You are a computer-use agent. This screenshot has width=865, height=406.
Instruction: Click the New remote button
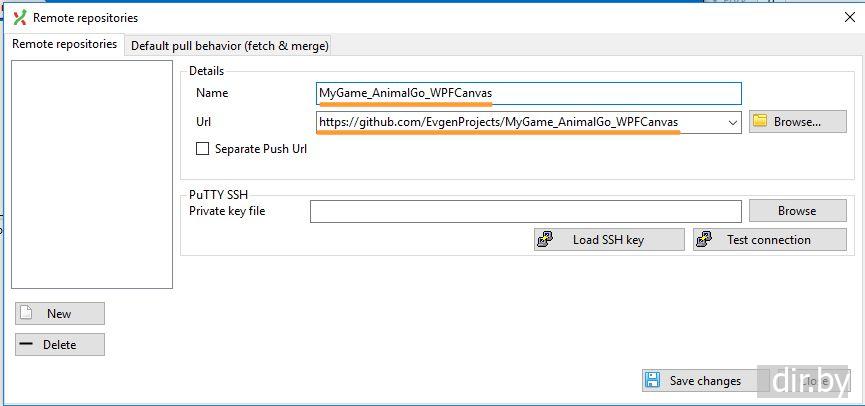coord(60,313)
